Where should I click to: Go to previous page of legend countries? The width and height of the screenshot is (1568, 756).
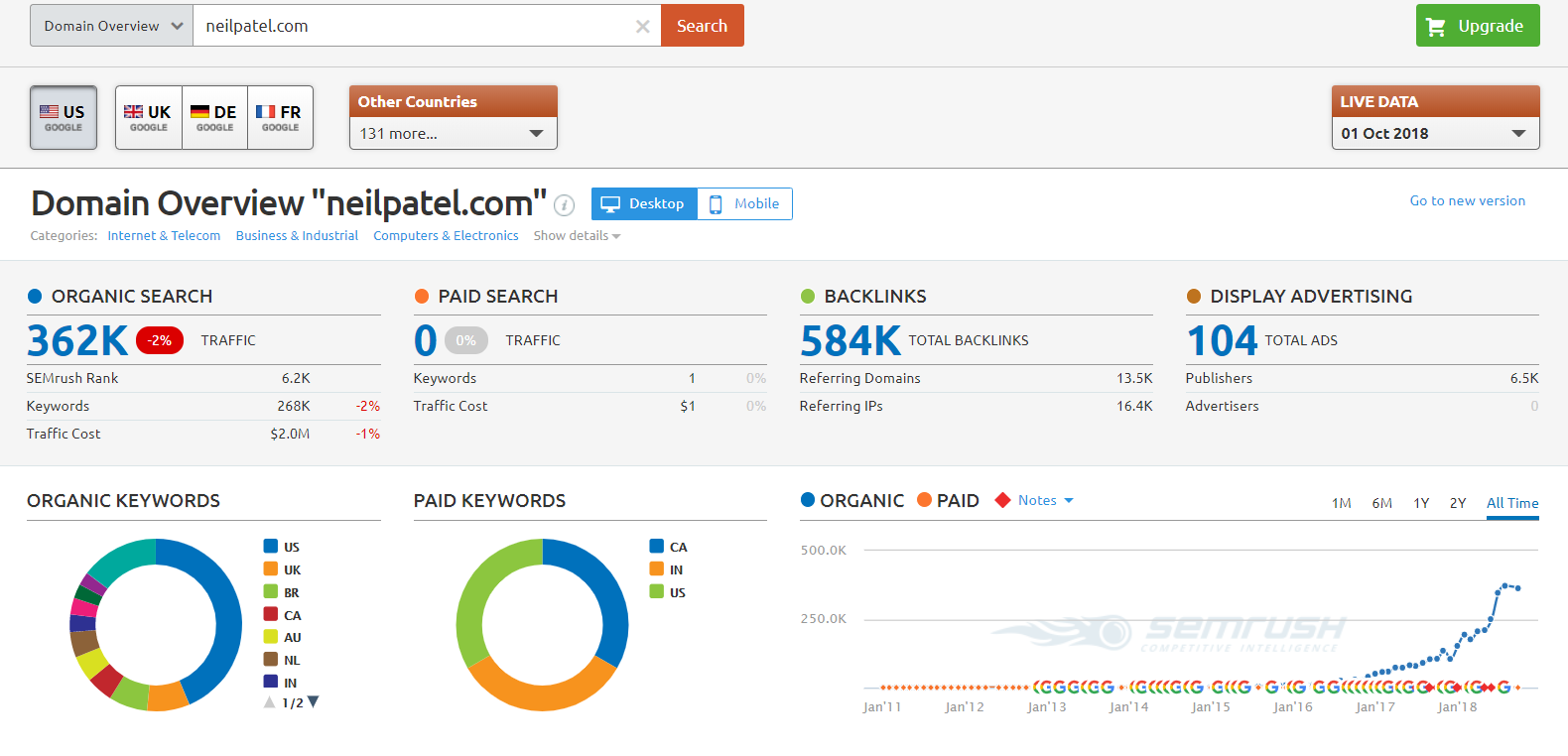(269, 702)
